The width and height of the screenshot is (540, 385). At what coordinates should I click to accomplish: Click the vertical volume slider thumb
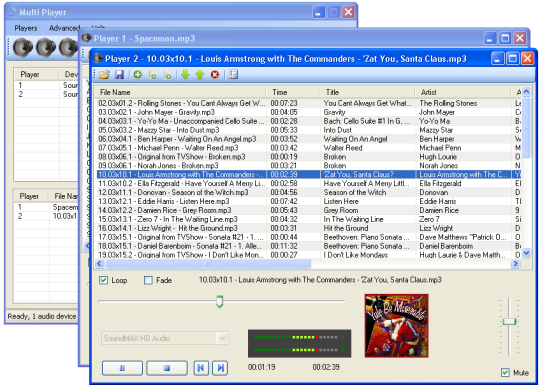click(x=509, y=322)
